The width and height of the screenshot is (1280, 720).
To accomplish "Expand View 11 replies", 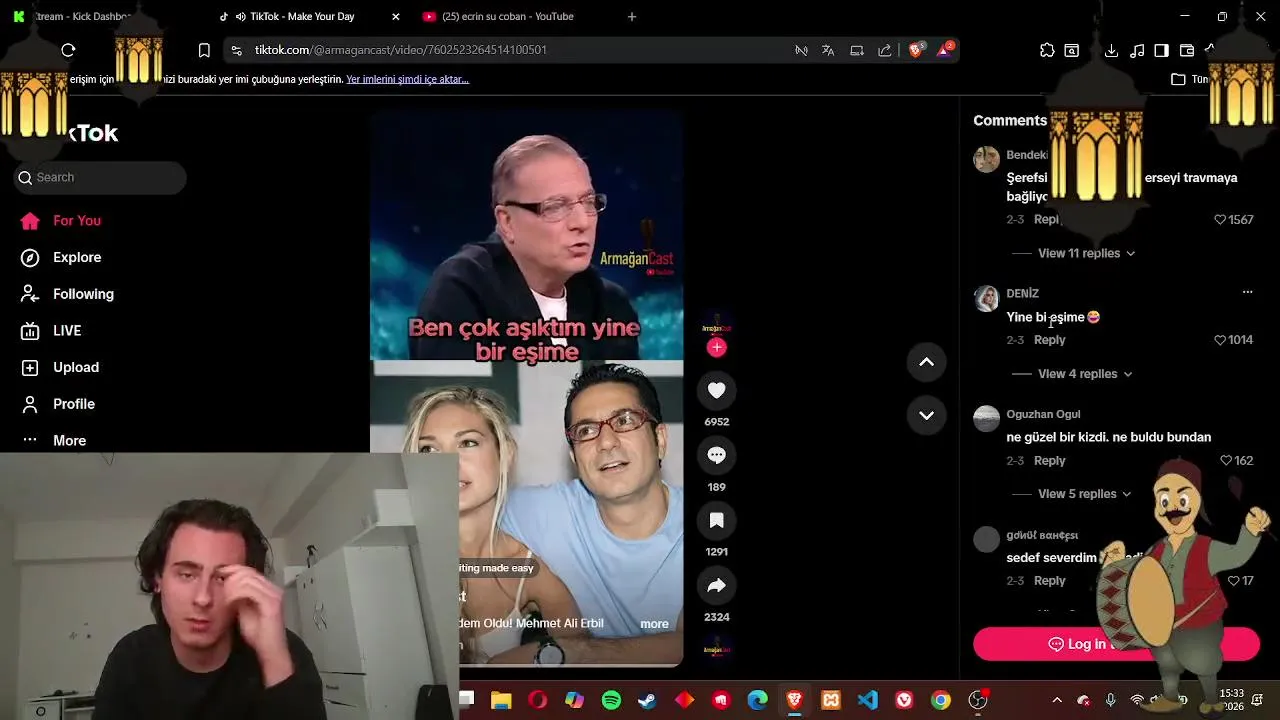I will (x=1086, y=253).
